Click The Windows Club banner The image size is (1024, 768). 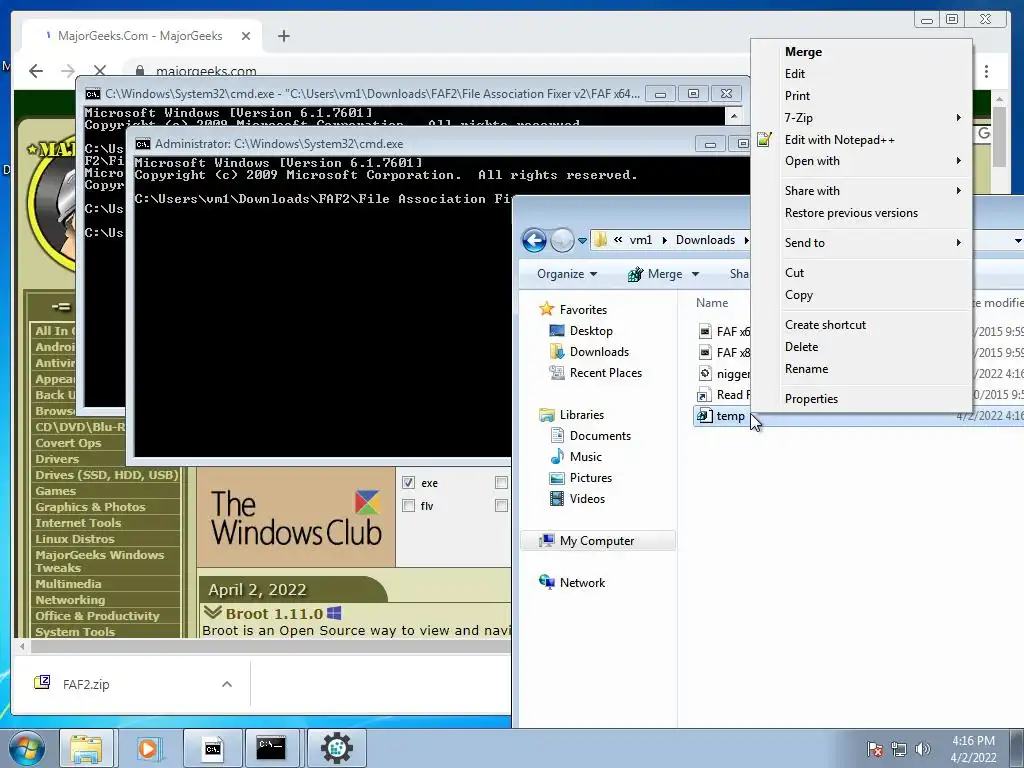(x=296, y=517)
